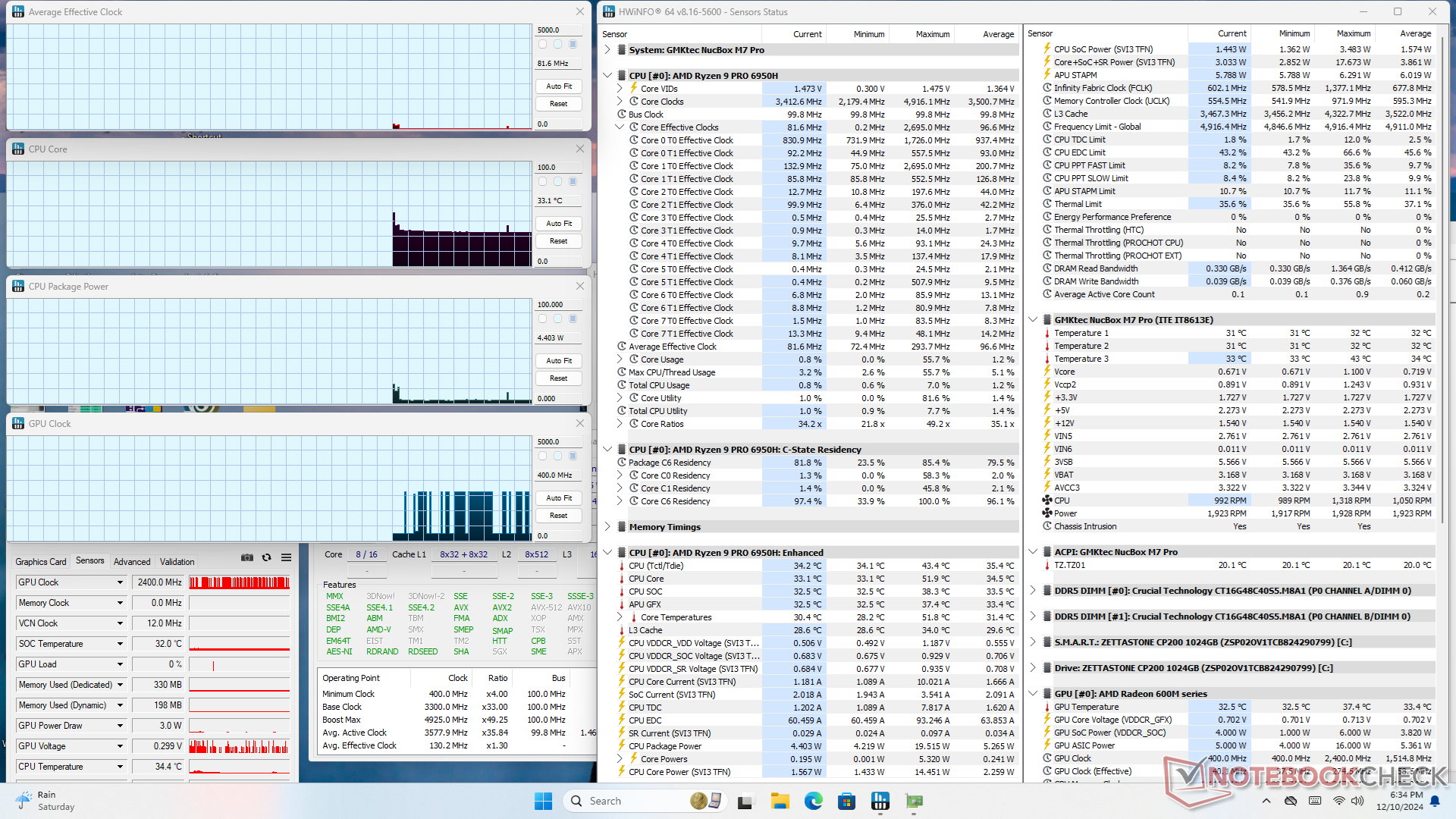Collapse the Core Effective Clocks tree
Screen dimensions: 1456x819
[620, 127]
